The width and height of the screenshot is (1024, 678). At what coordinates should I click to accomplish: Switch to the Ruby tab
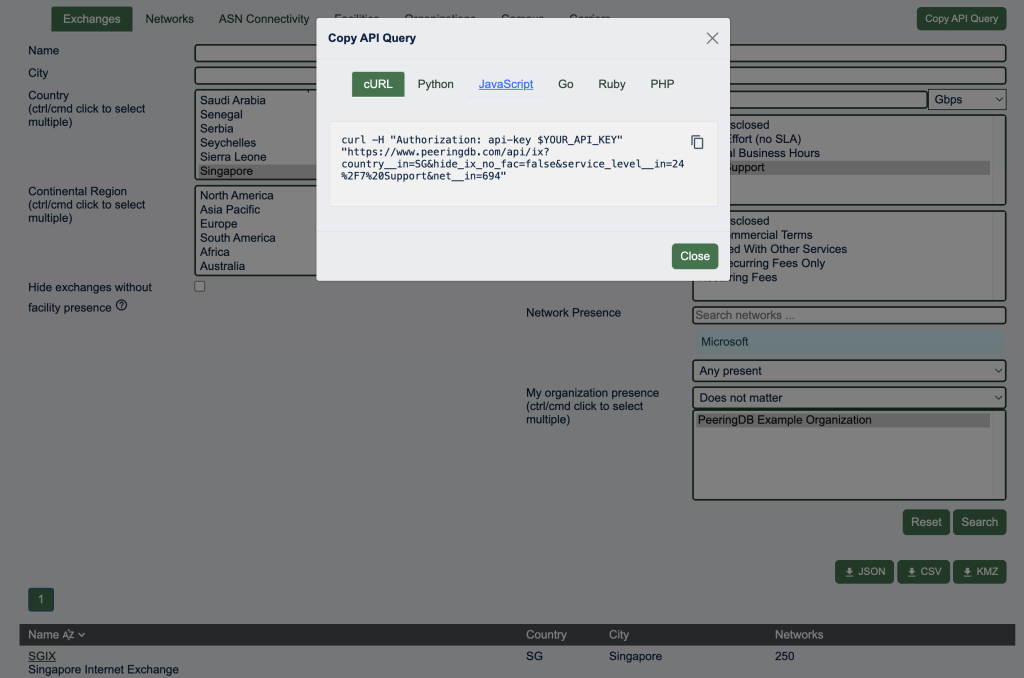(x=612, y=84)
